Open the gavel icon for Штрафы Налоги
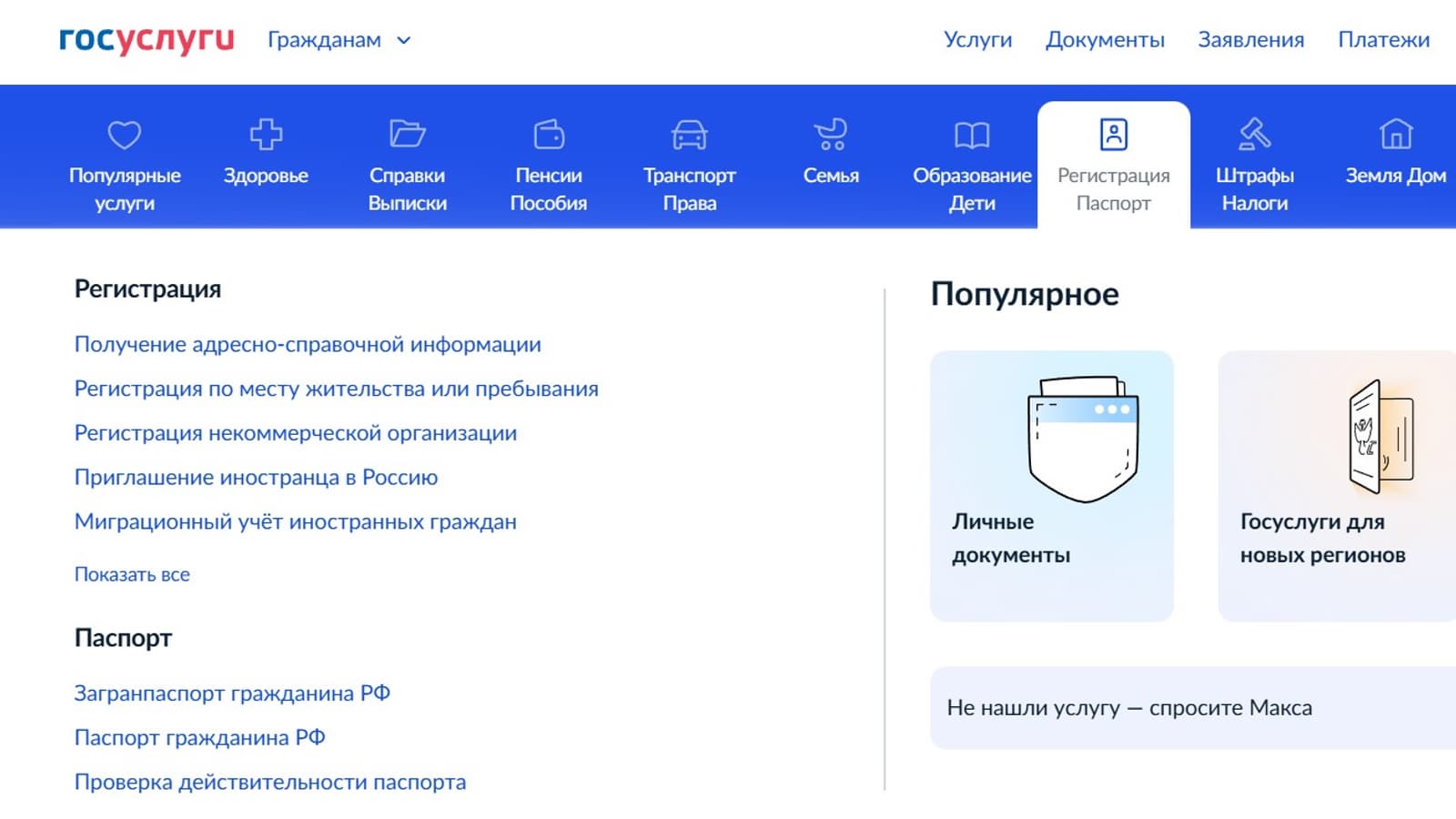 tap(1255, 135)
